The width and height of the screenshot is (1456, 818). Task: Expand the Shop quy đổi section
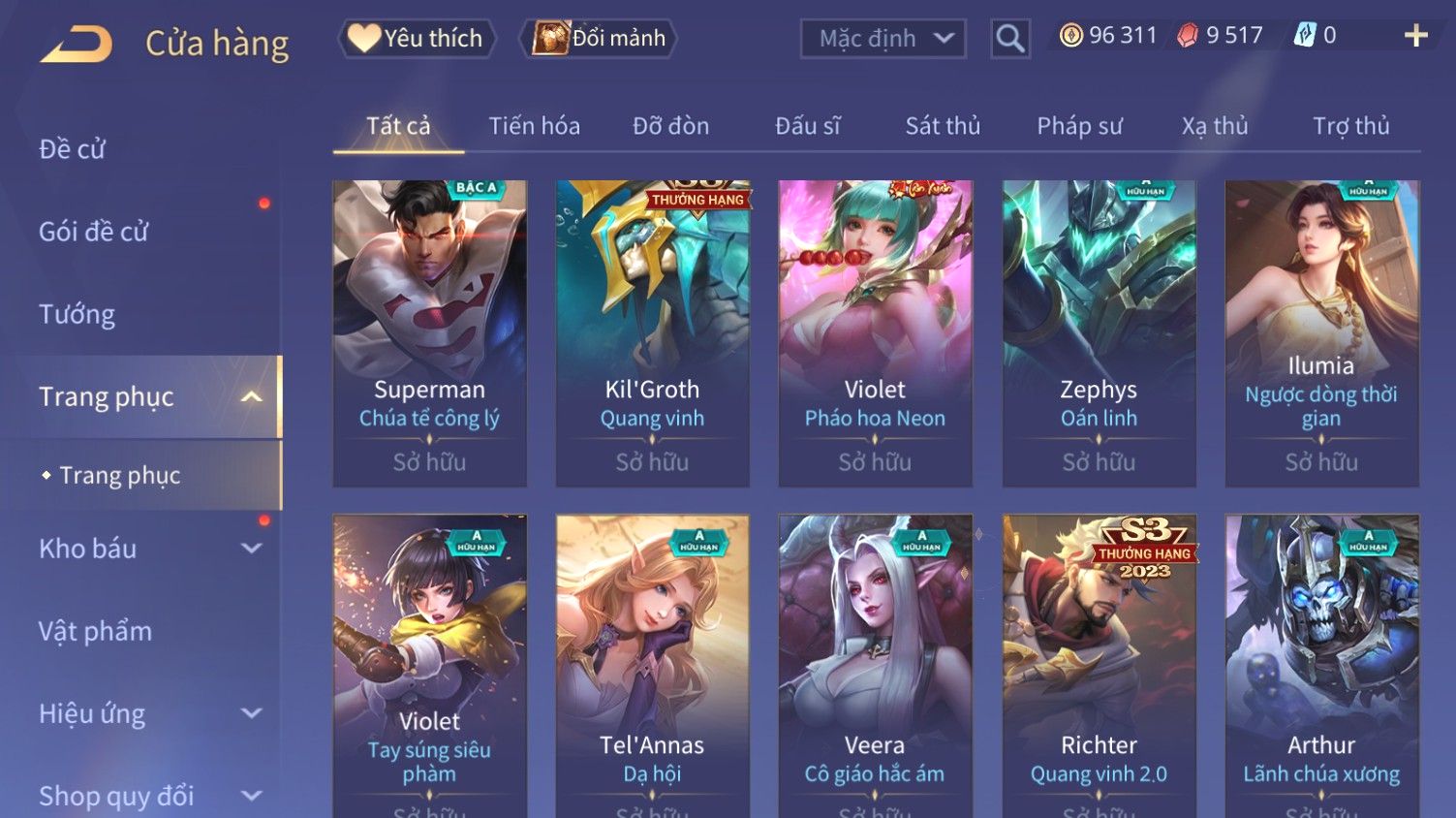pos(251,797)
